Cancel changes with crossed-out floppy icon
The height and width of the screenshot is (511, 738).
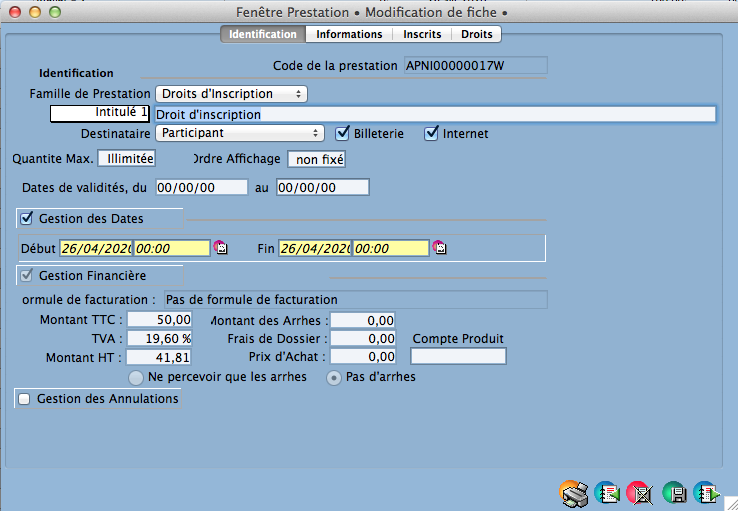[x=640, y=494]
